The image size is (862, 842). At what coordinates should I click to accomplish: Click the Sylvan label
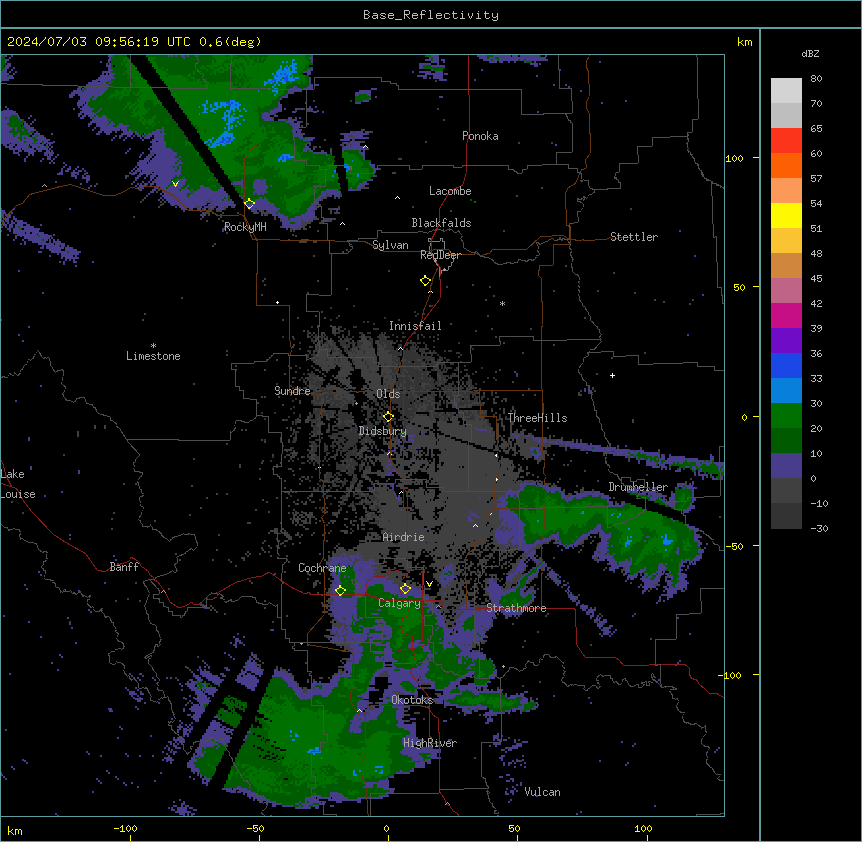tap(390, 245)
